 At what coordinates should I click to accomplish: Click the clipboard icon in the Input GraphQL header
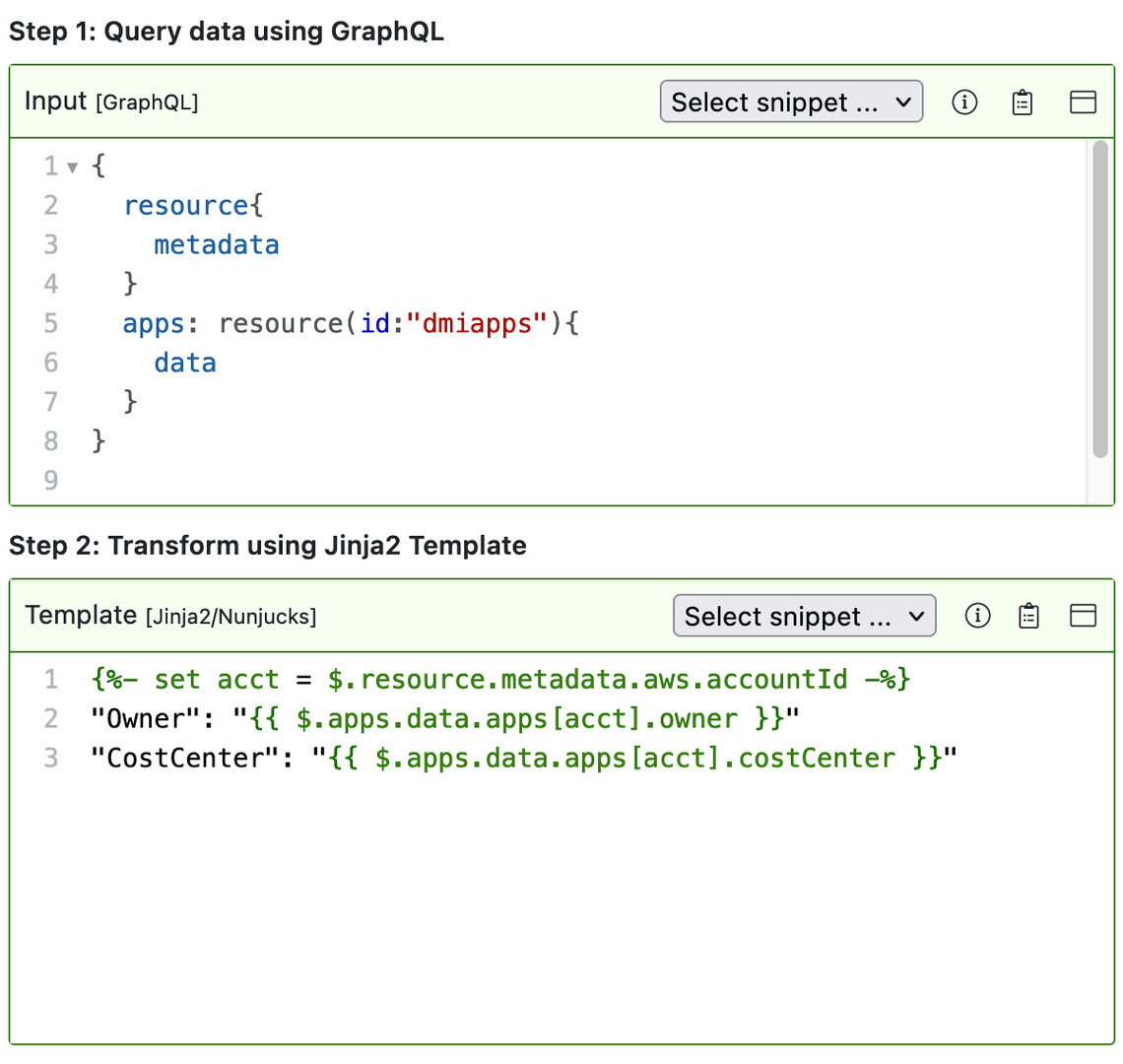click(1022, 102)
